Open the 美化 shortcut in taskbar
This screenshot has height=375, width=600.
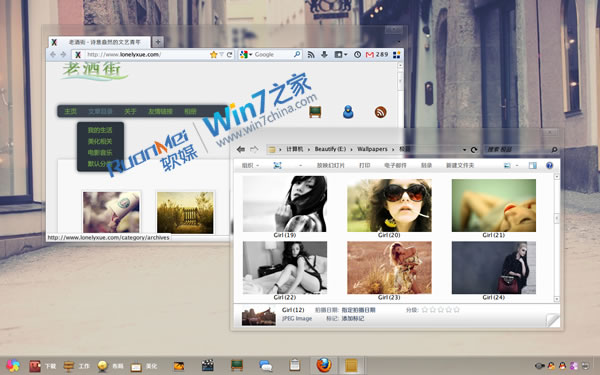(x=143, y=366)
